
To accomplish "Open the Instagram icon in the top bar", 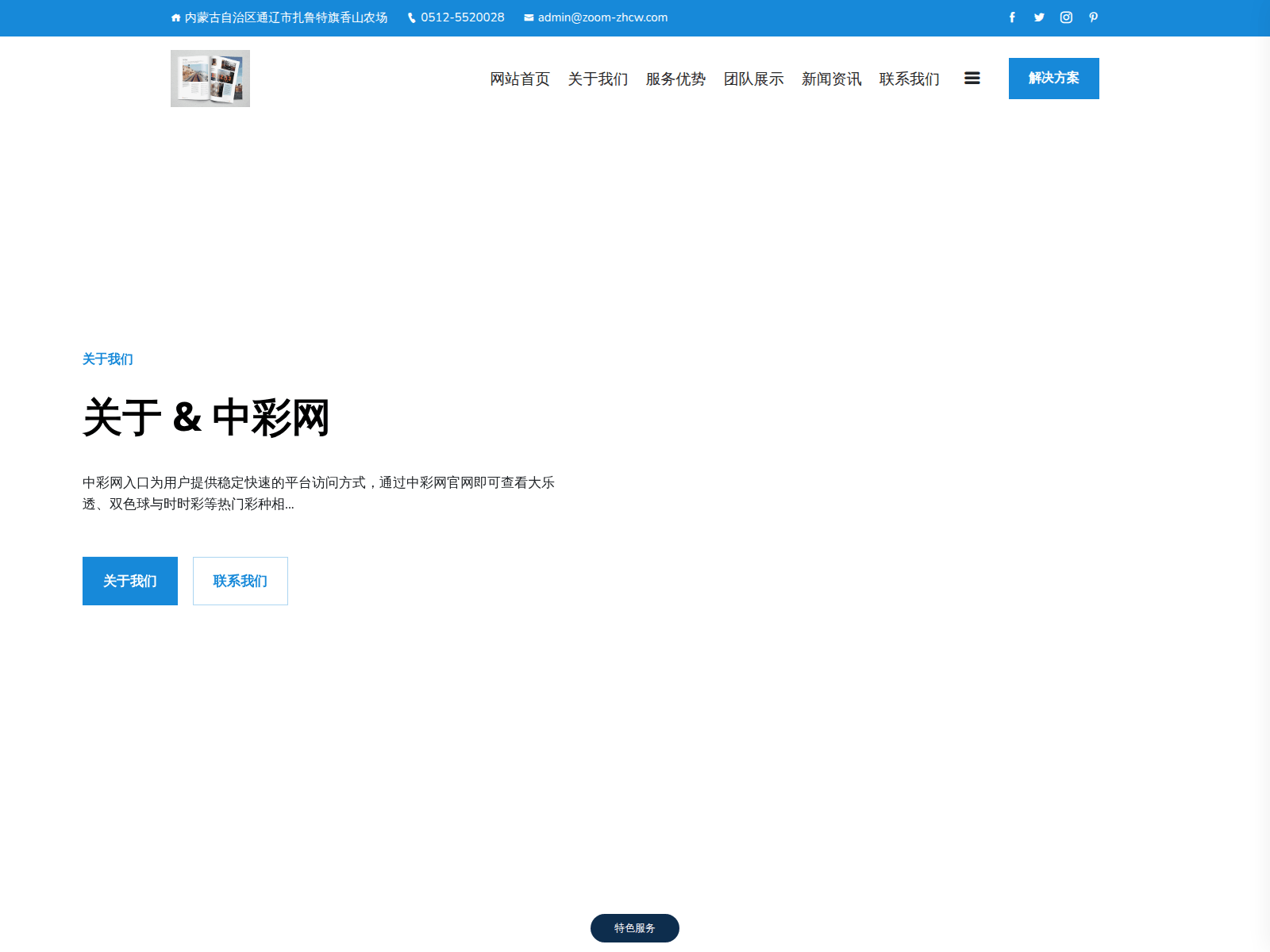I will [x=1066, y=17].
